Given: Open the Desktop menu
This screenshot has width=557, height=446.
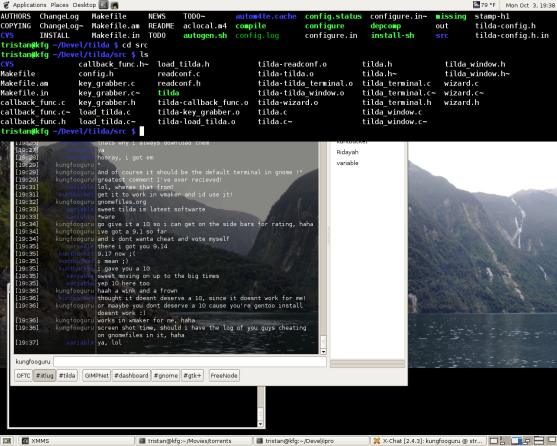Looking at the screenshot, I should (x=84, y=5).
